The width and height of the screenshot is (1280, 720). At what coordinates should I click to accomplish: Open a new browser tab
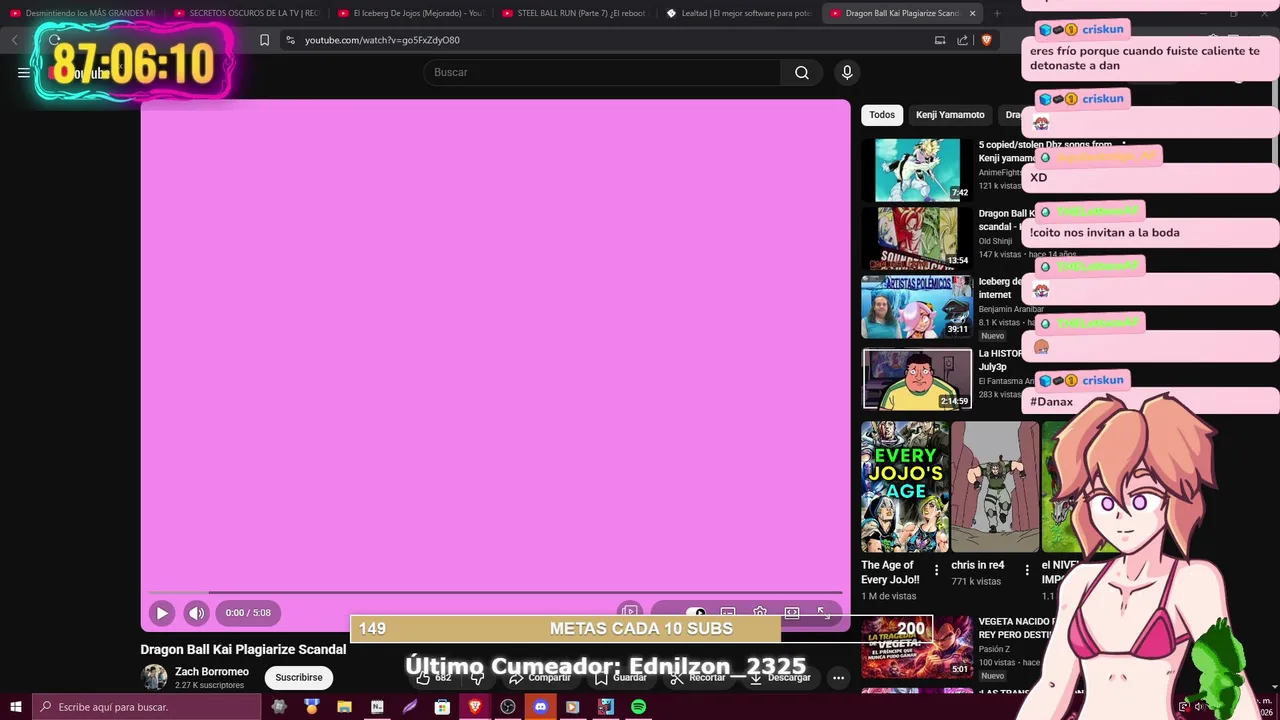[997, 13]
